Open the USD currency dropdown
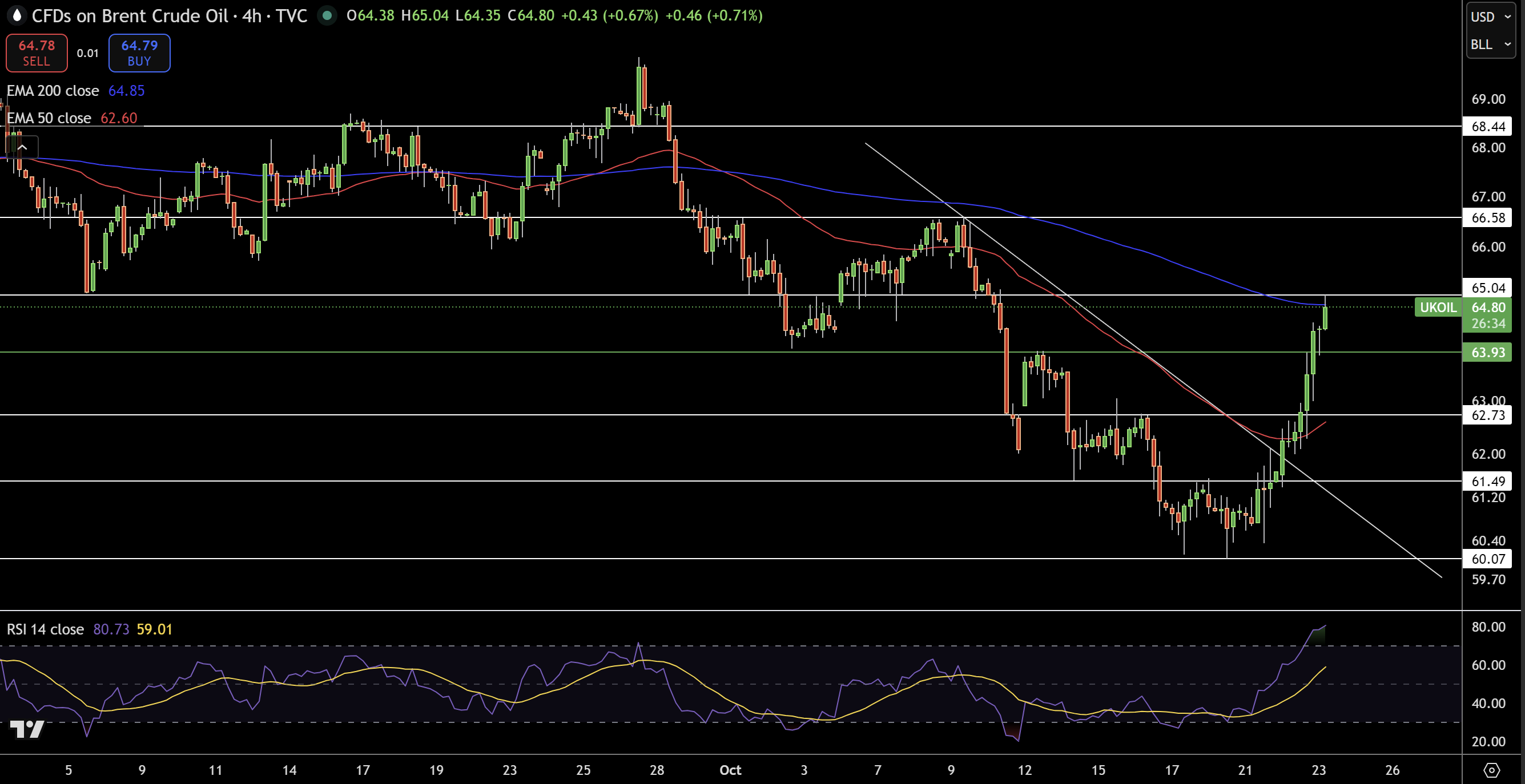Screen dimensions: 1525x784 coord(1490,17)
